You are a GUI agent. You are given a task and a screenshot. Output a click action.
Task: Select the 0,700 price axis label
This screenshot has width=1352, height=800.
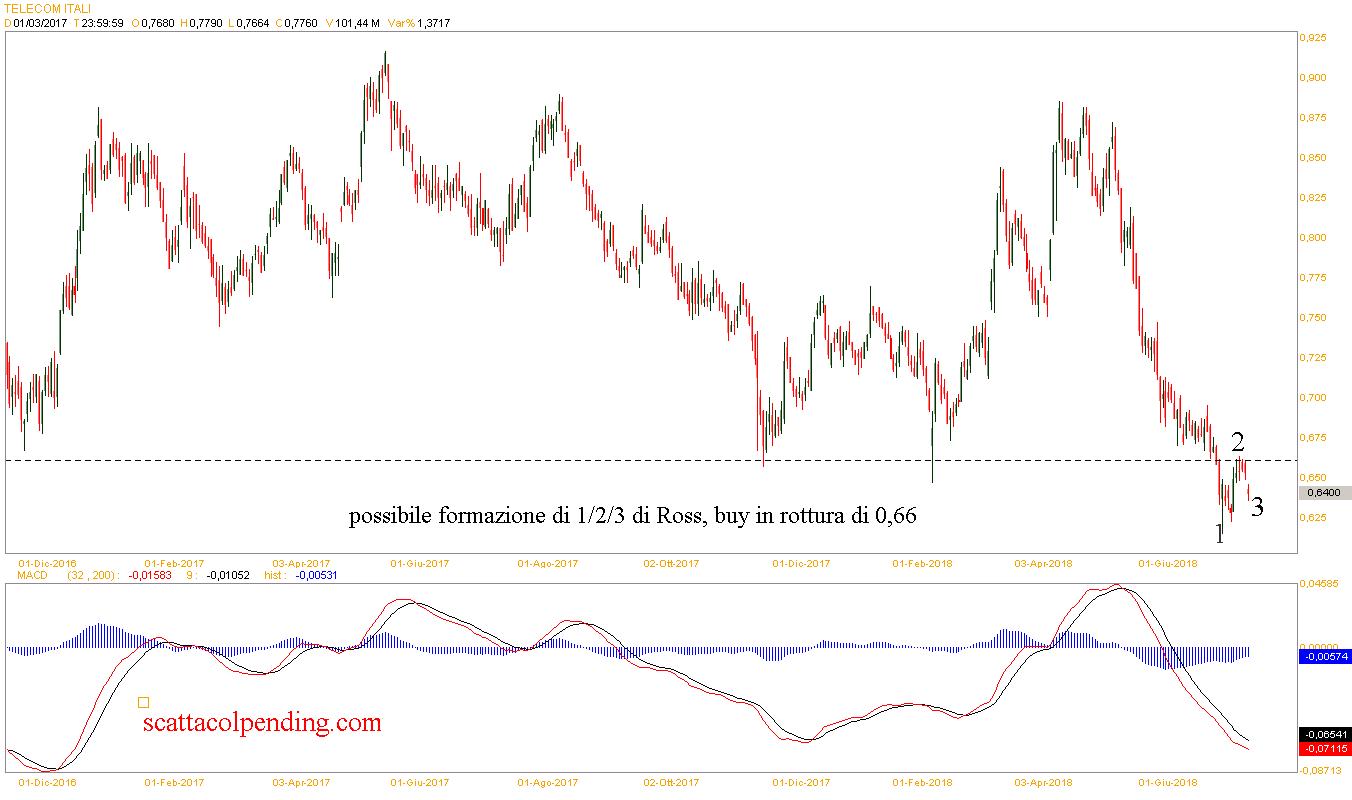click(x=1312, y=398)
